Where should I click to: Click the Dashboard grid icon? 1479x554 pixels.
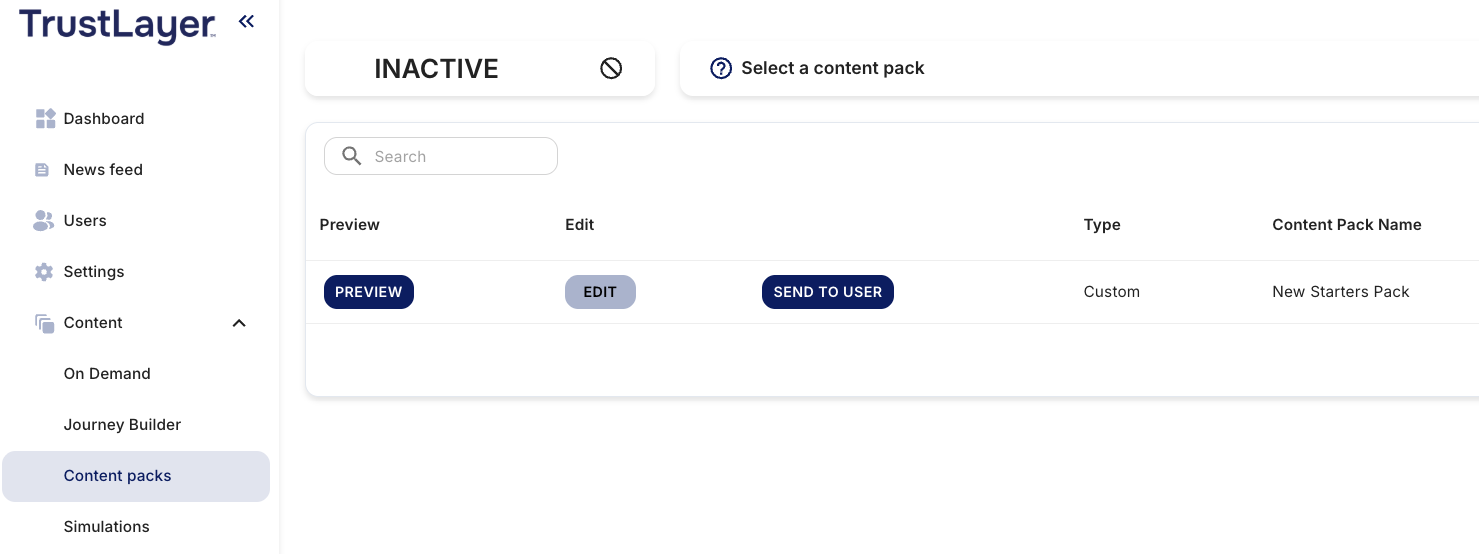(x=45, y=119)
